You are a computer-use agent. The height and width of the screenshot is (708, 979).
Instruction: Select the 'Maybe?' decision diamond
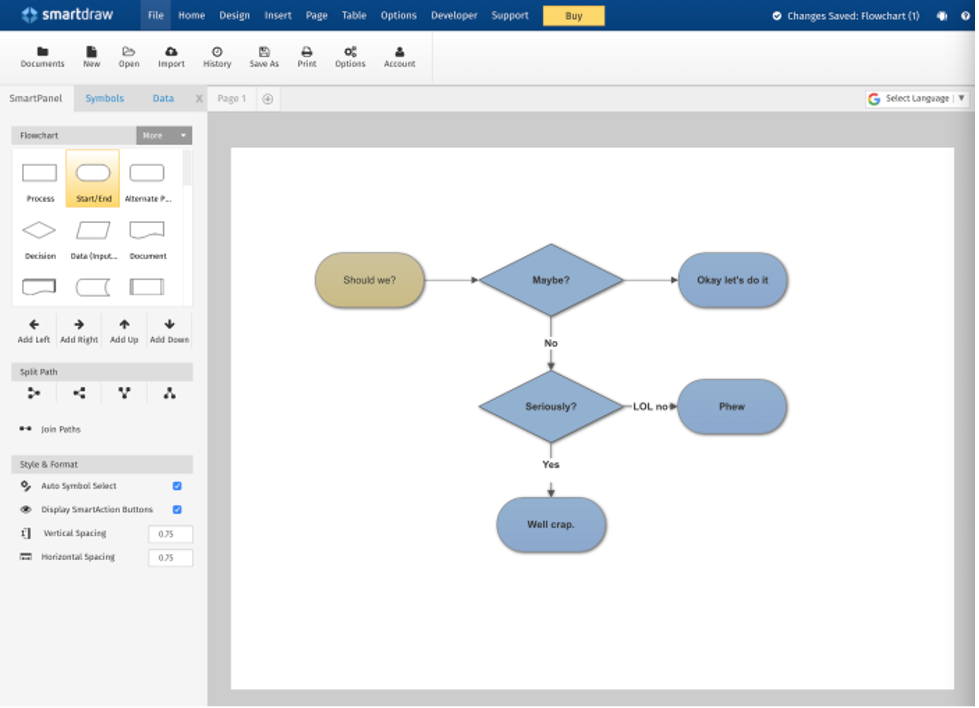pyautogui.click(x=551, y=281)
